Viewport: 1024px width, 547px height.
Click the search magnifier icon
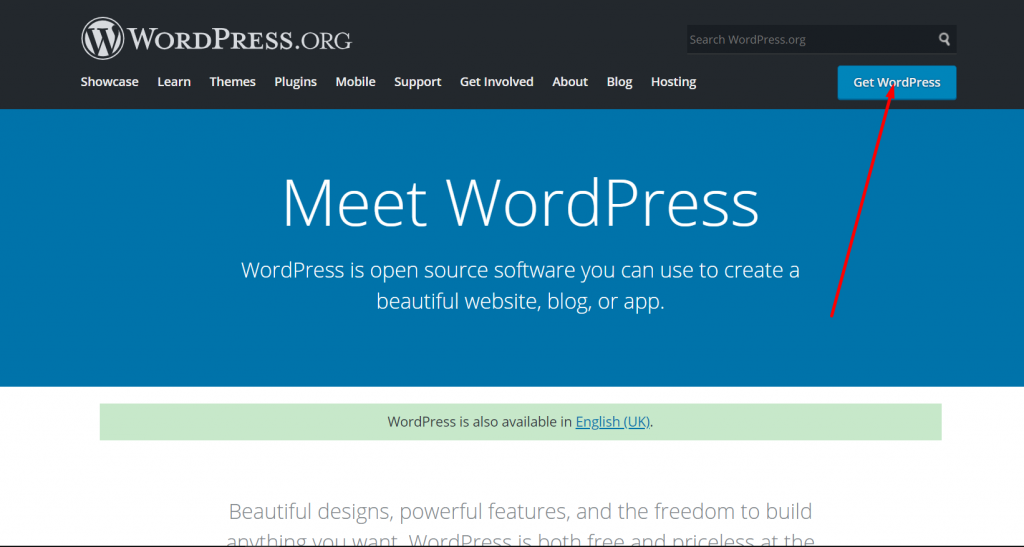[x=944, y=39]
